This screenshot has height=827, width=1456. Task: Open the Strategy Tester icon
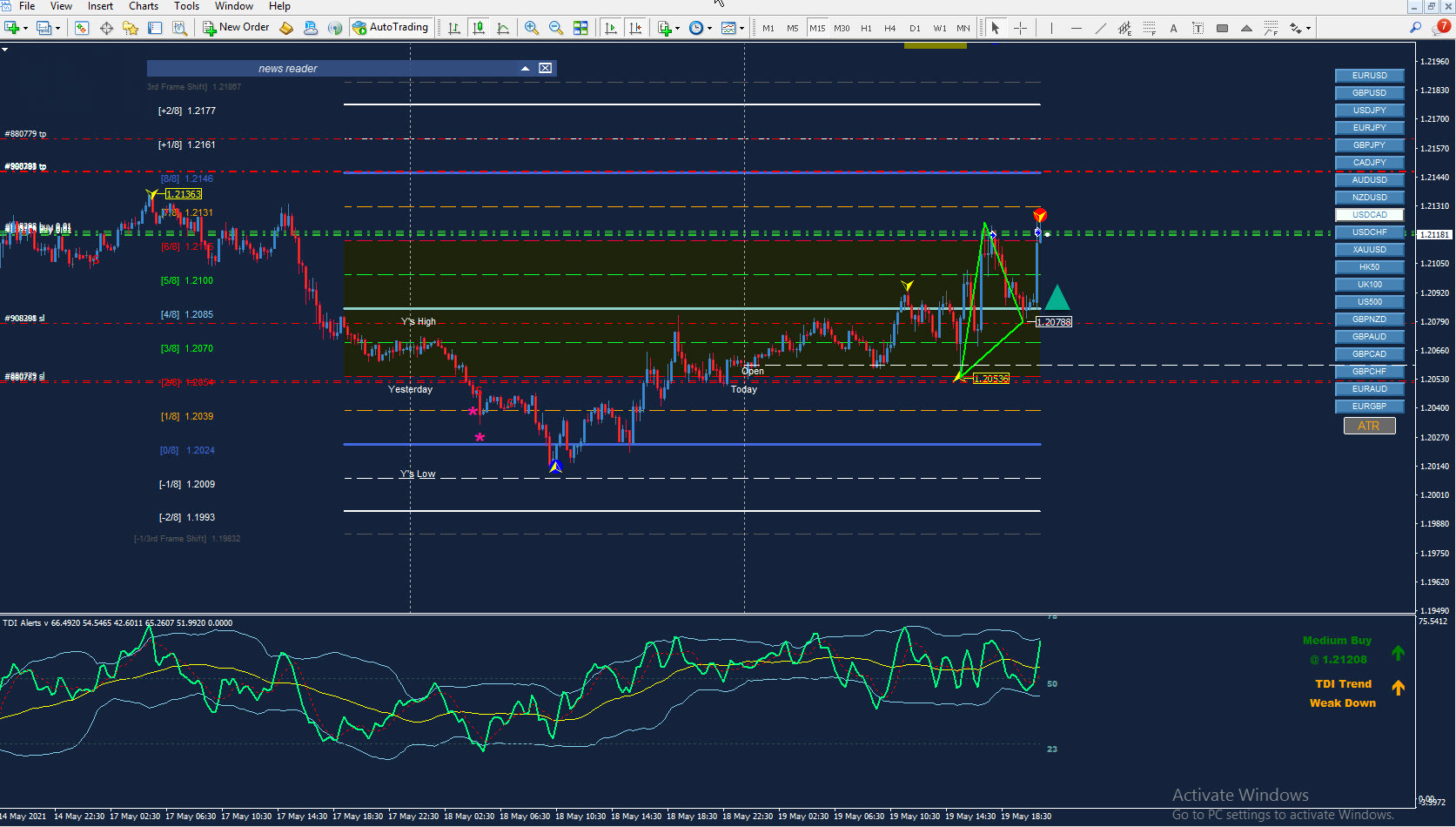[x=179, y=28]
